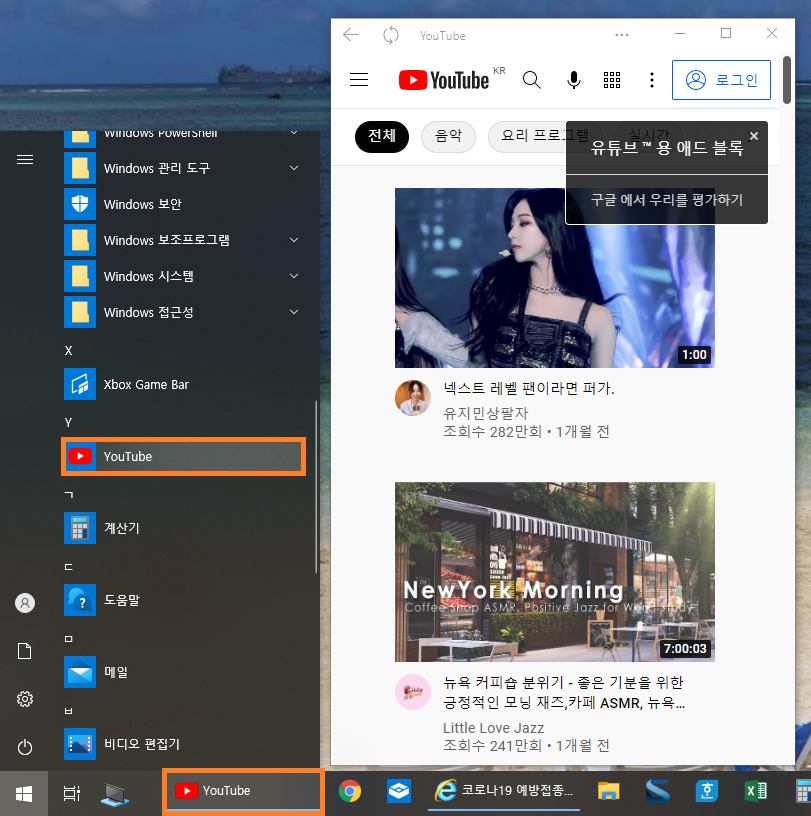Click 구글 에서 우리를 평가하기 link

click(x=666, y=200)
